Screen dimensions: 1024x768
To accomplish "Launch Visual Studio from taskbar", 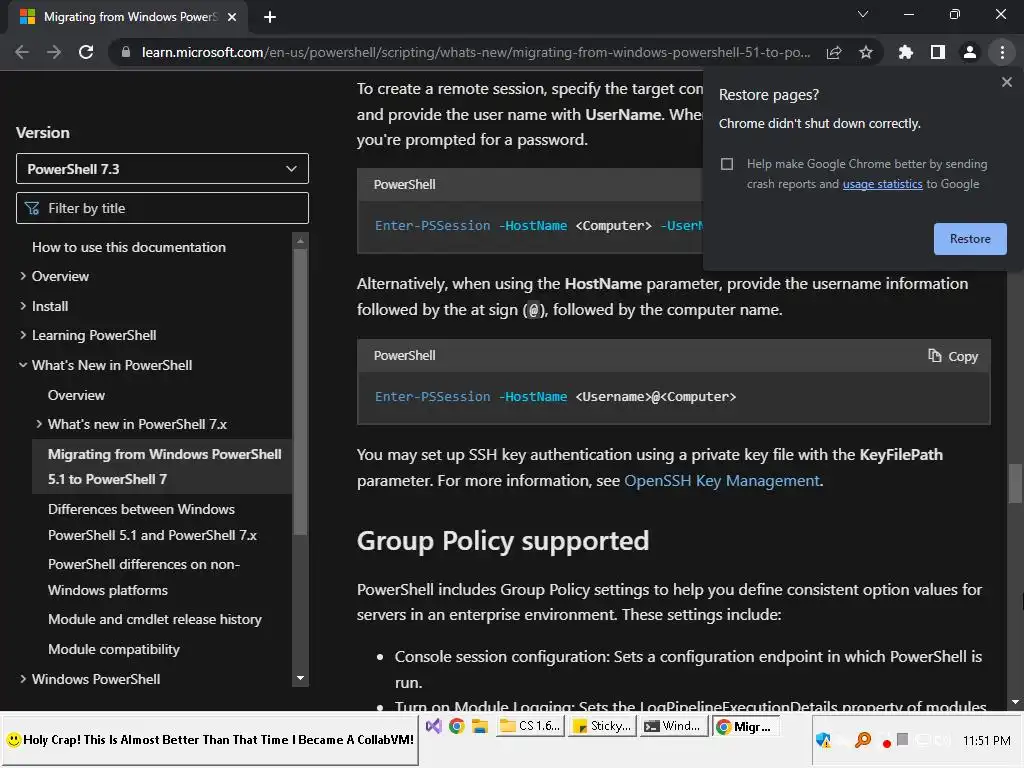I will (x=434, y=726).
